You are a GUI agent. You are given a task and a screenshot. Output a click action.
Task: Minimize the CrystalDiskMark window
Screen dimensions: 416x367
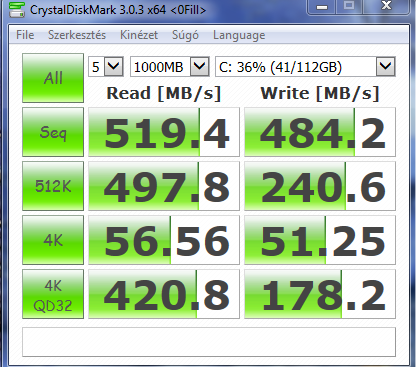[x=322, y=7]
